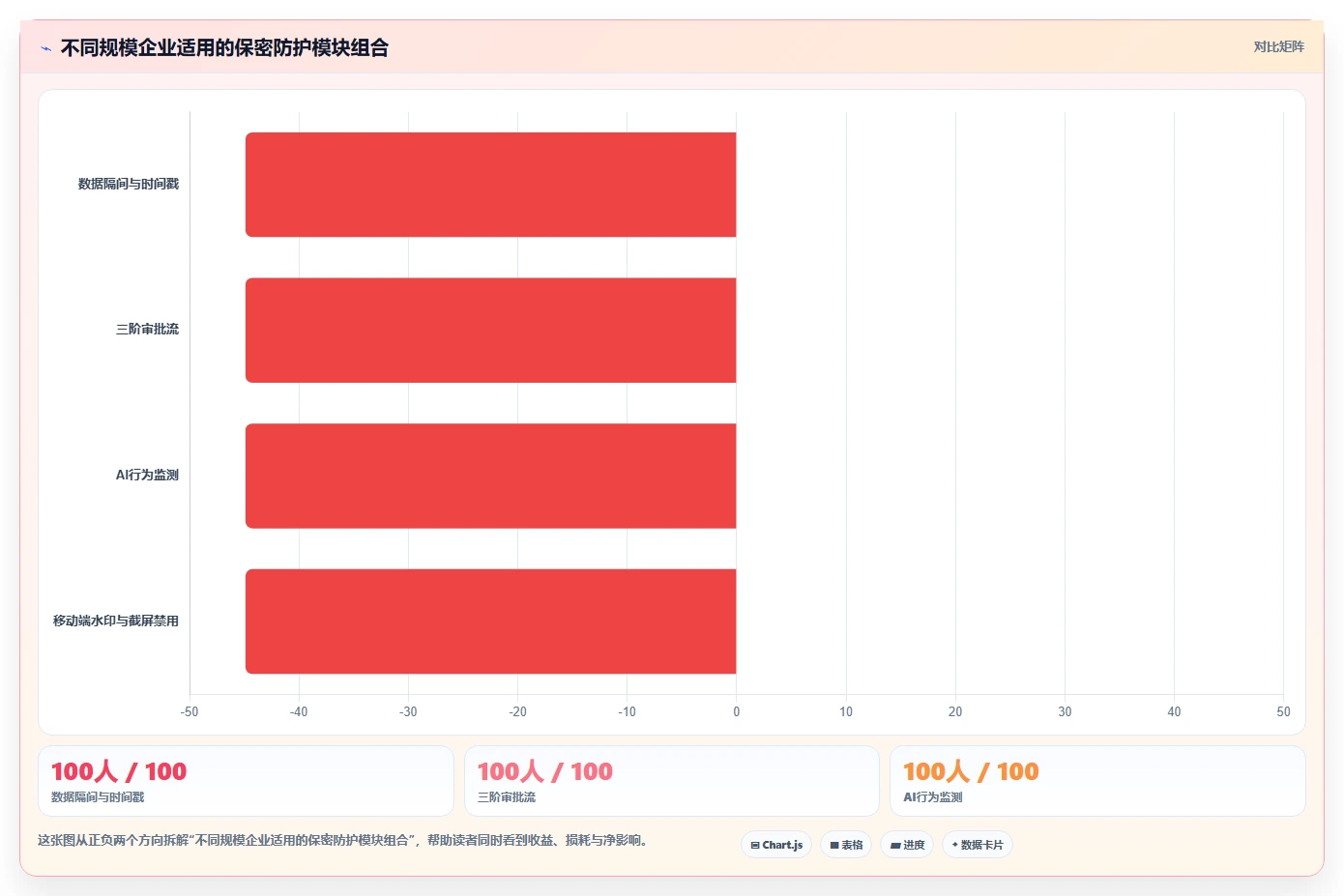The height and width of the screenshot is (896, 1344).
Task: Click the red bar for 数据隔间与时间戳
Action: point(491,185)
